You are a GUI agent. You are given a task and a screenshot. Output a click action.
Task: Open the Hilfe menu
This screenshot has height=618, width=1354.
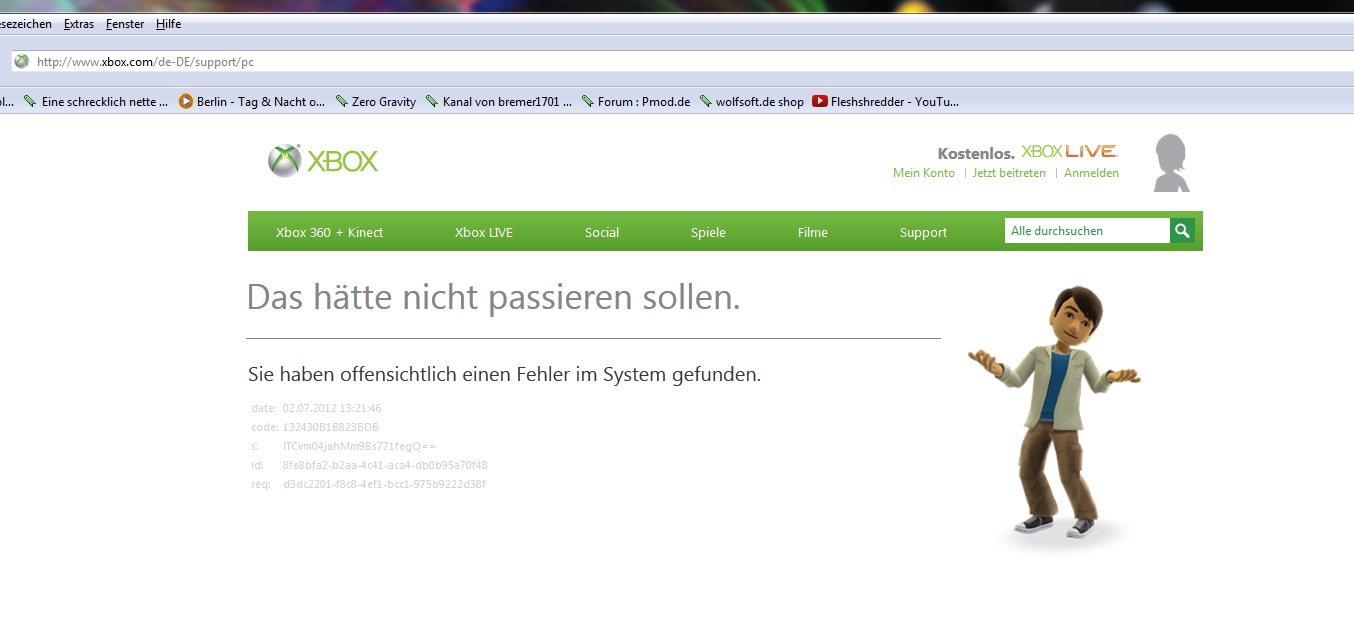pos(169,24)
